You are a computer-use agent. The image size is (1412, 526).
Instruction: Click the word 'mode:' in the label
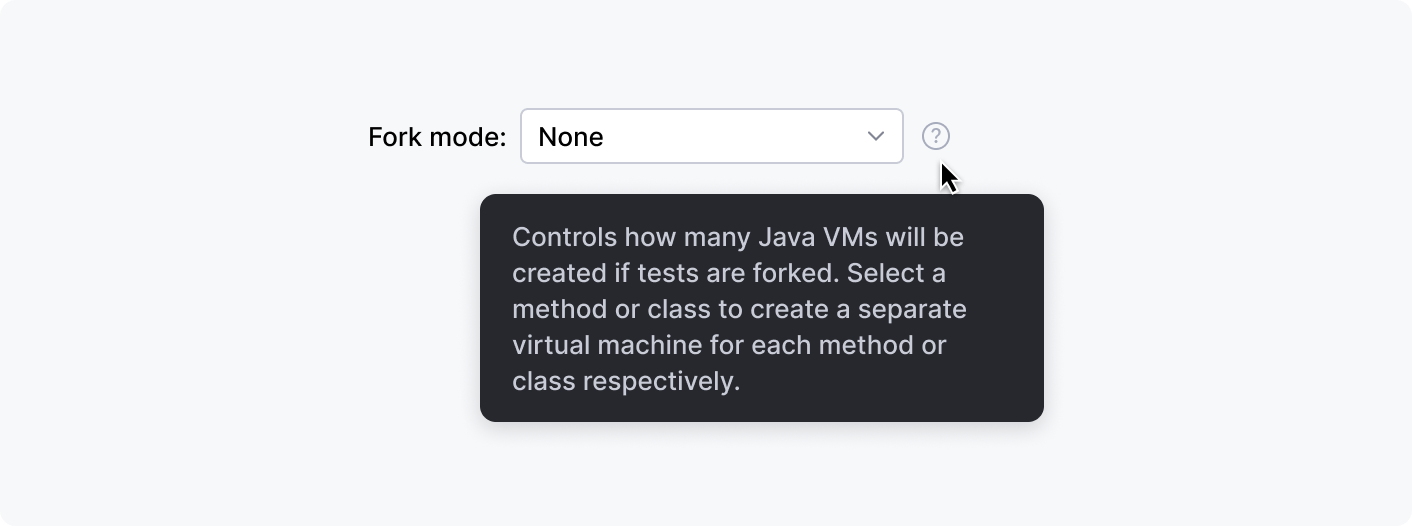(468, 137)
